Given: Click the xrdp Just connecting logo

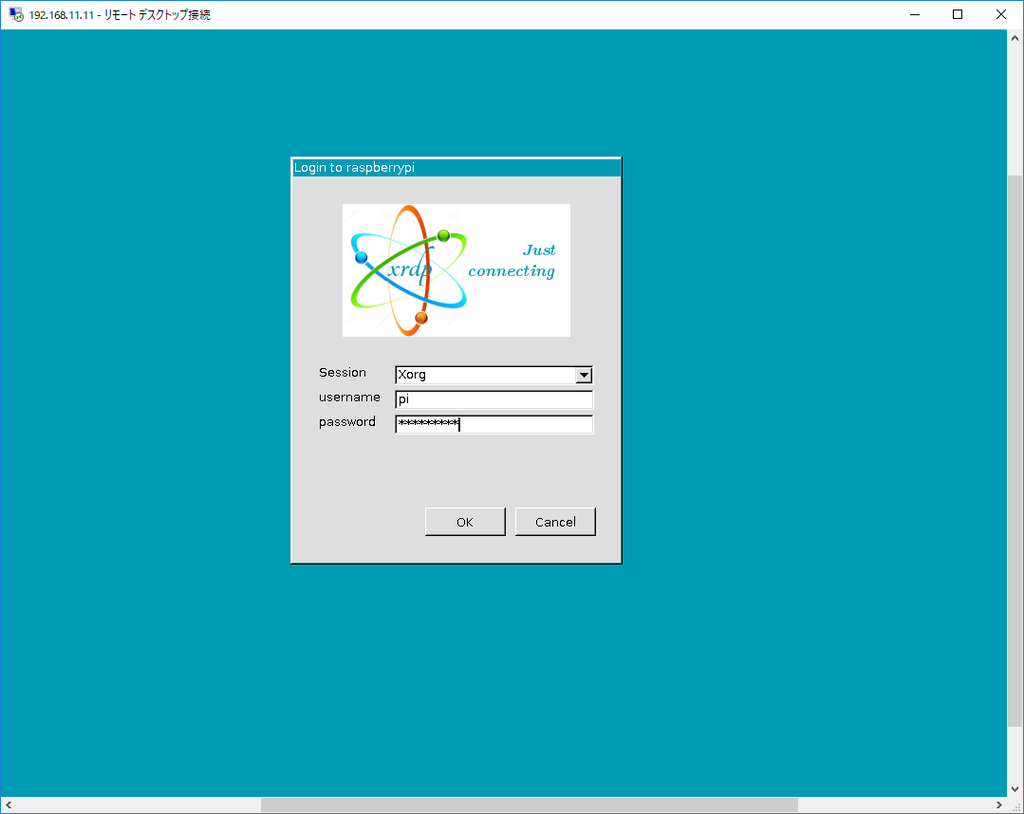Looking at the screenshot, I should (456, 270).
